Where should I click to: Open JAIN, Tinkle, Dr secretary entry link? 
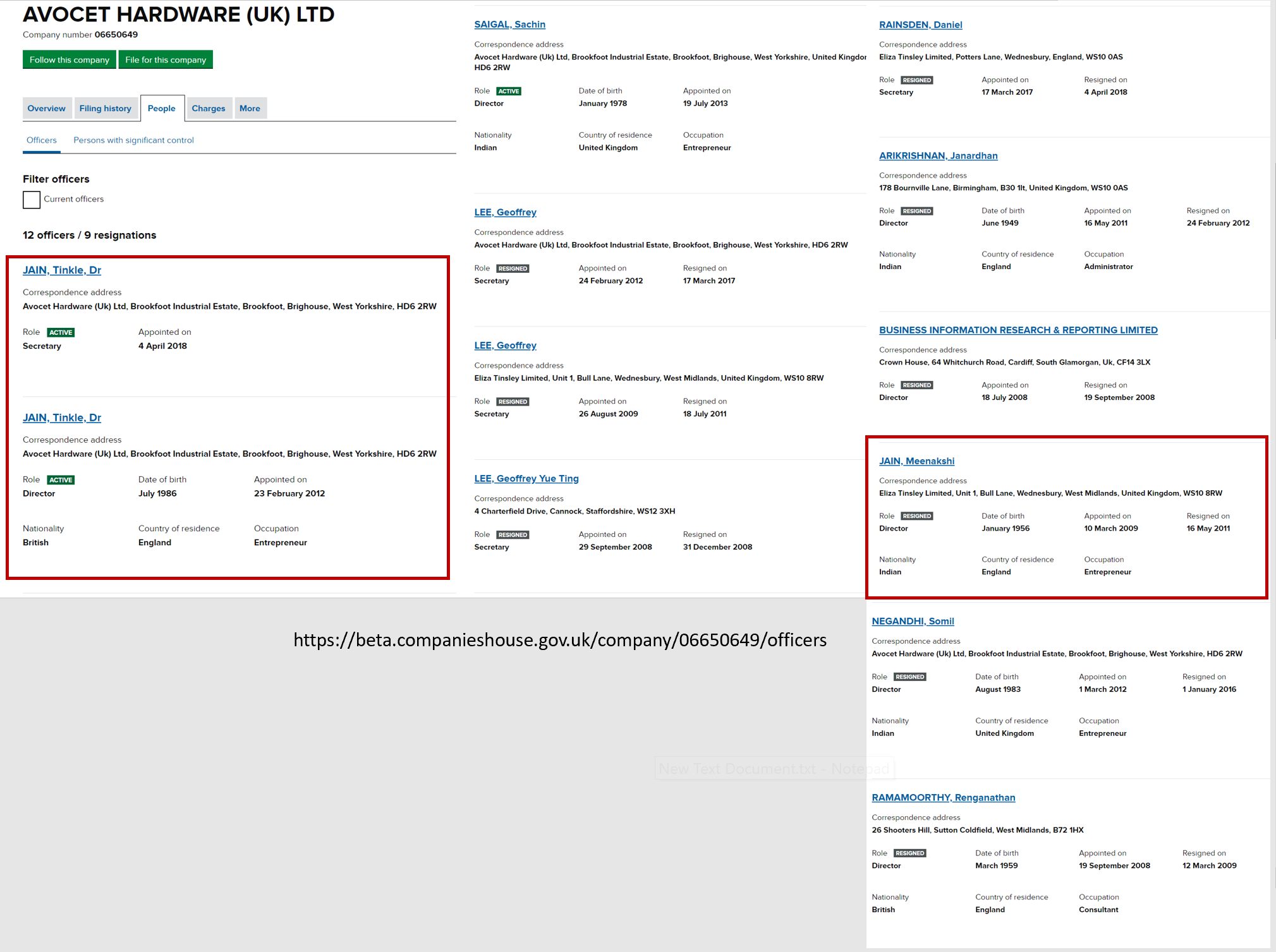62,270
